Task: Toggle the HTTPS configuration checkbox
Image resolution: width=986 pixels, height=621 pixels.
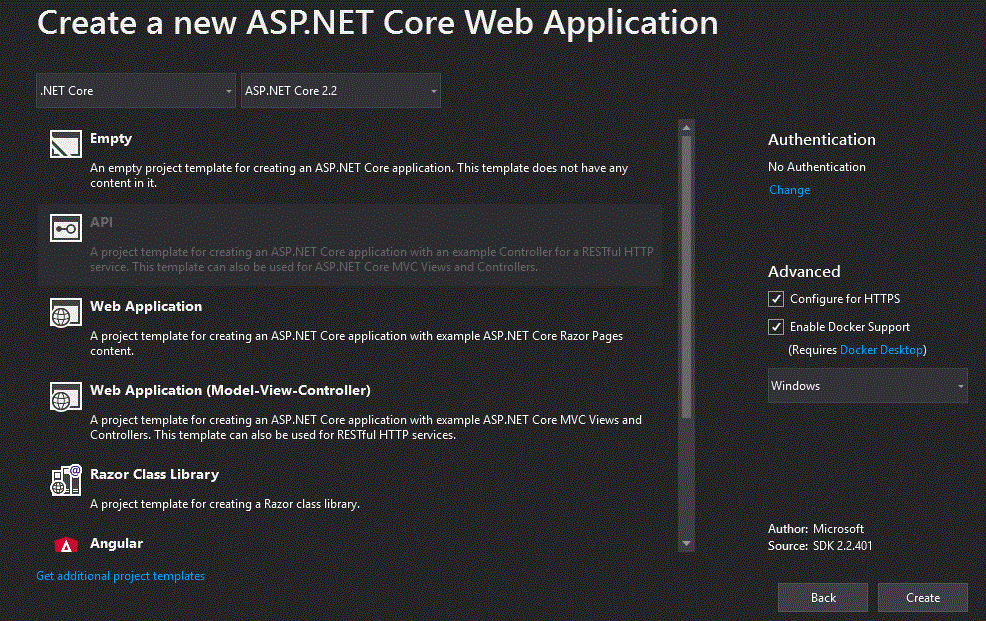Action: coord(776,298)
